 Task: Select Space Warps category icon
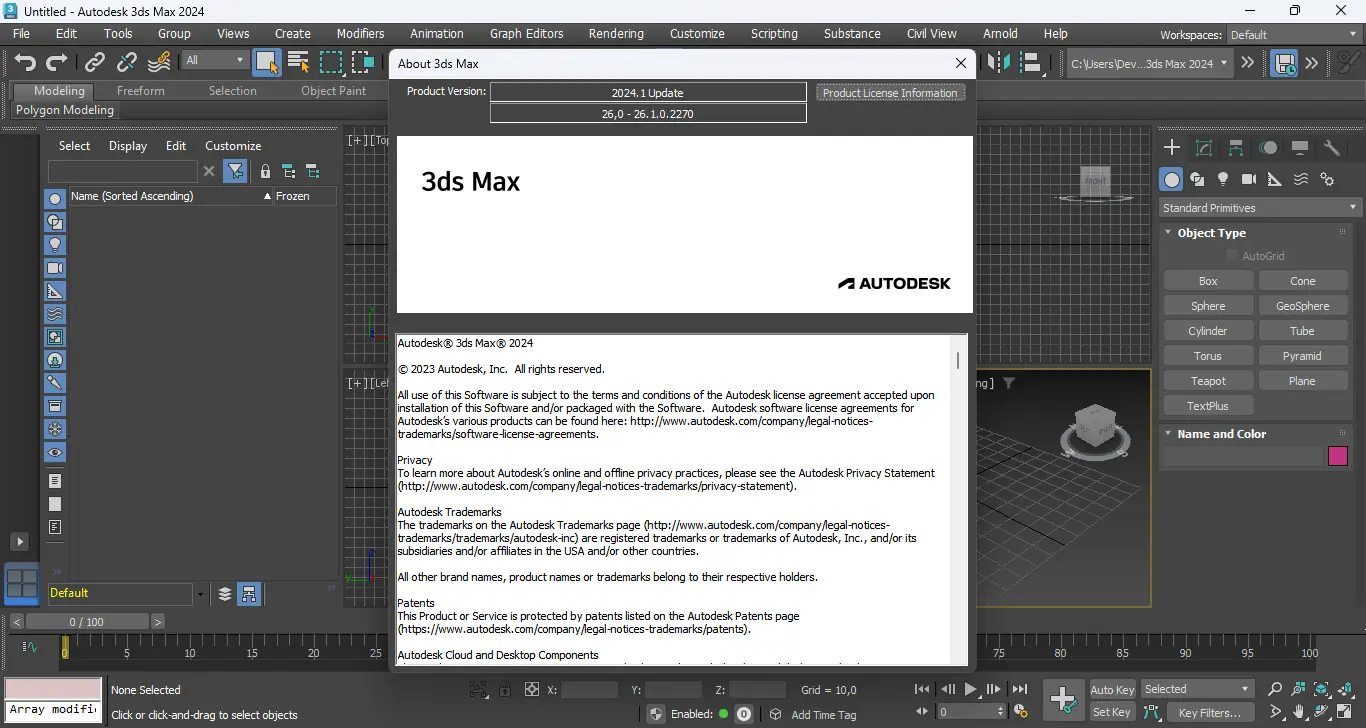[1301, 179]
